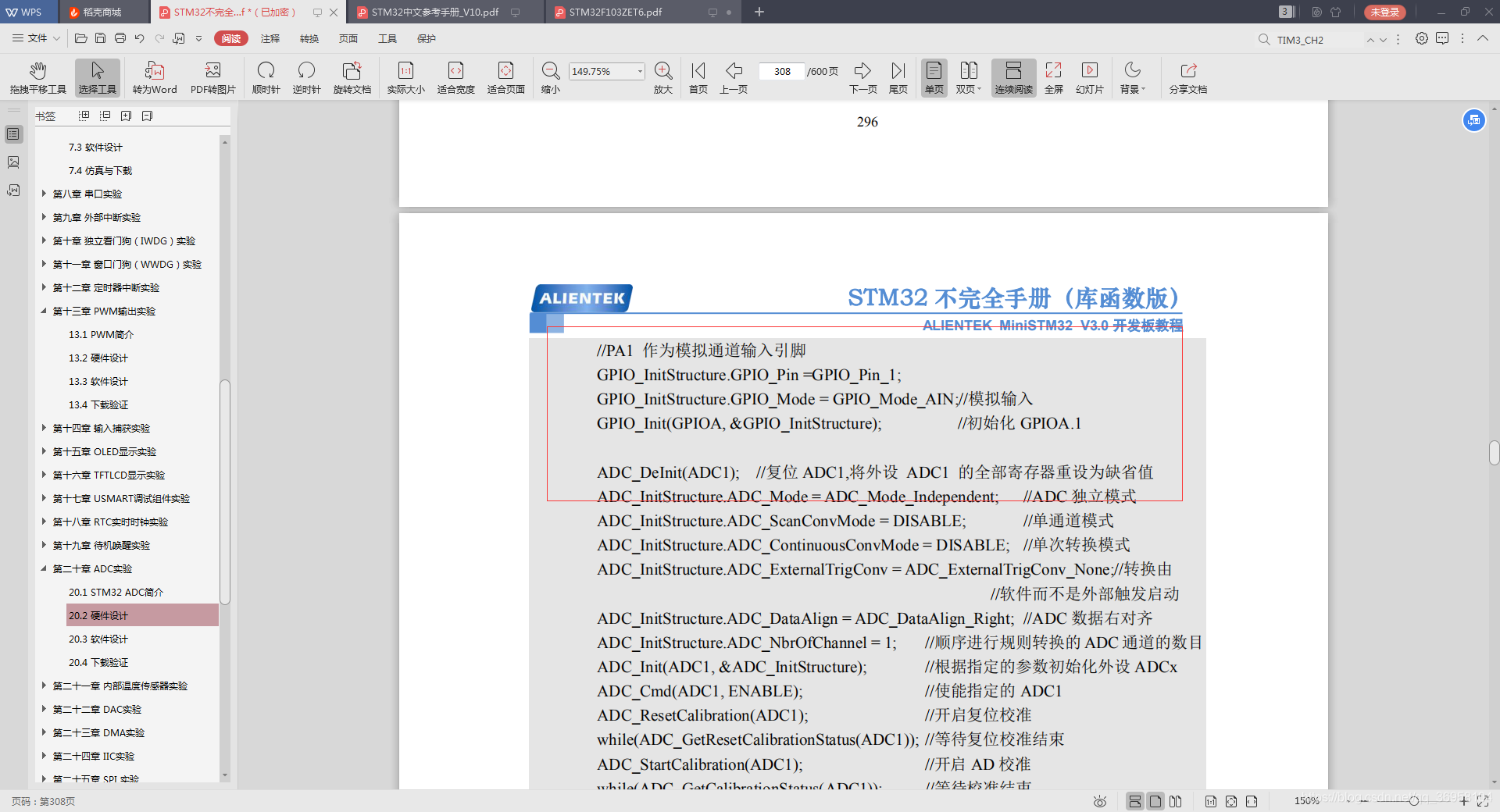Screen dimensions: 1500x812
Task: Click the undo arrow icon
Action: pyautogui.click(x=139, y=38)
